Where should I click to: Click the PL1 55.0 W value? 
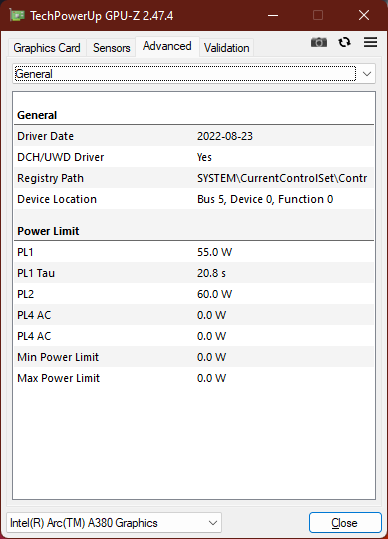(x=214, y=252)
